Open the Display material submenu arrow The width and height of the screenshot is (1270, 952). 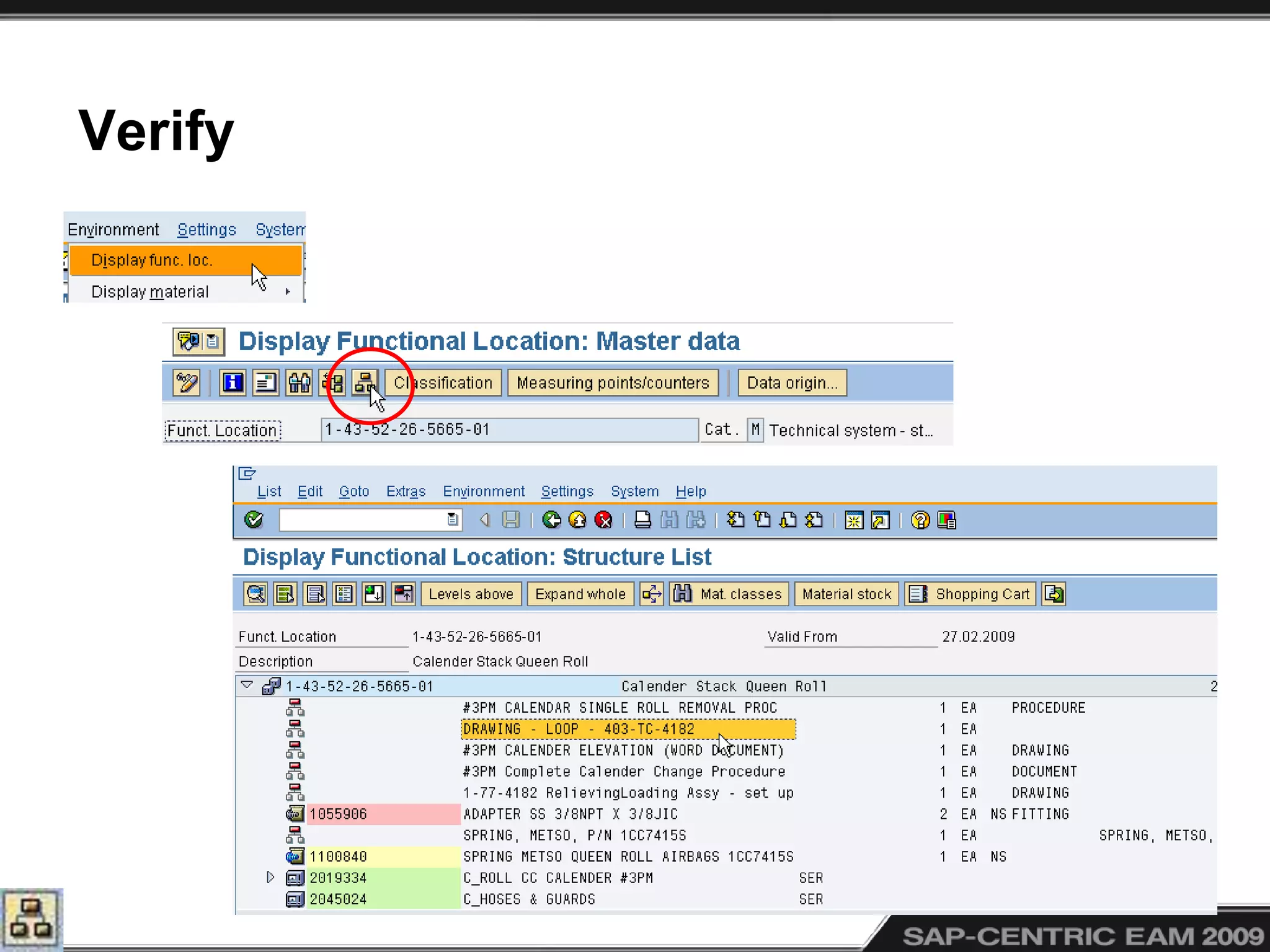[x=288, y=291]
